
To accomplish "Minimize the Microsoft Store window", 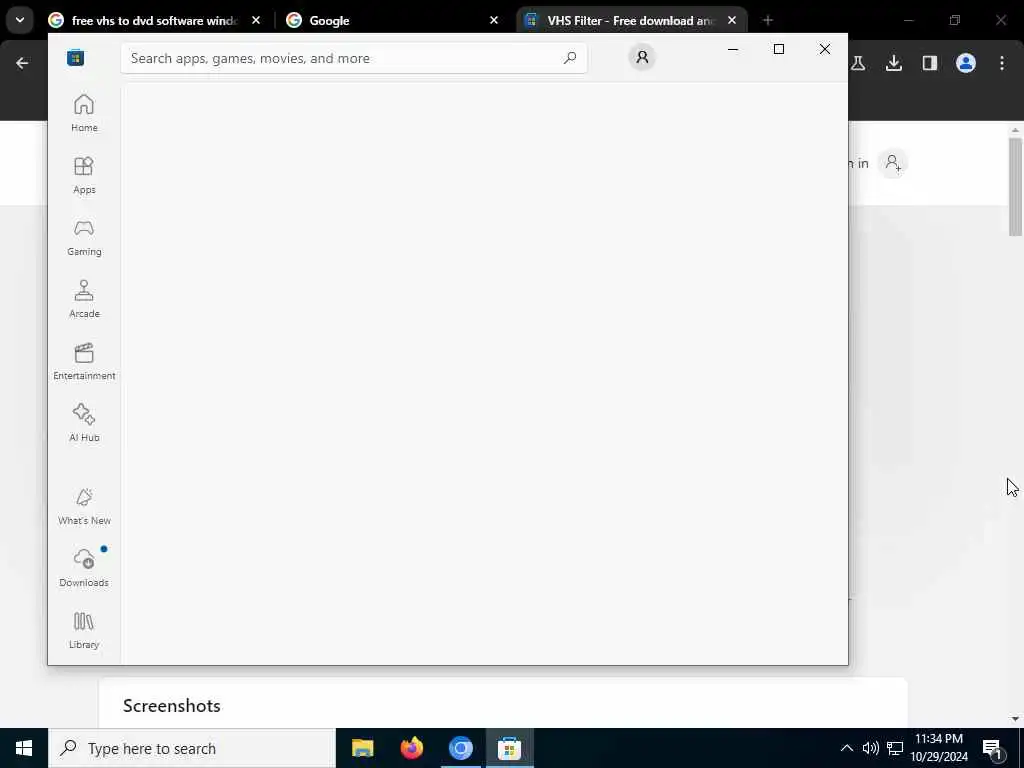I will (x=733, y=49).
